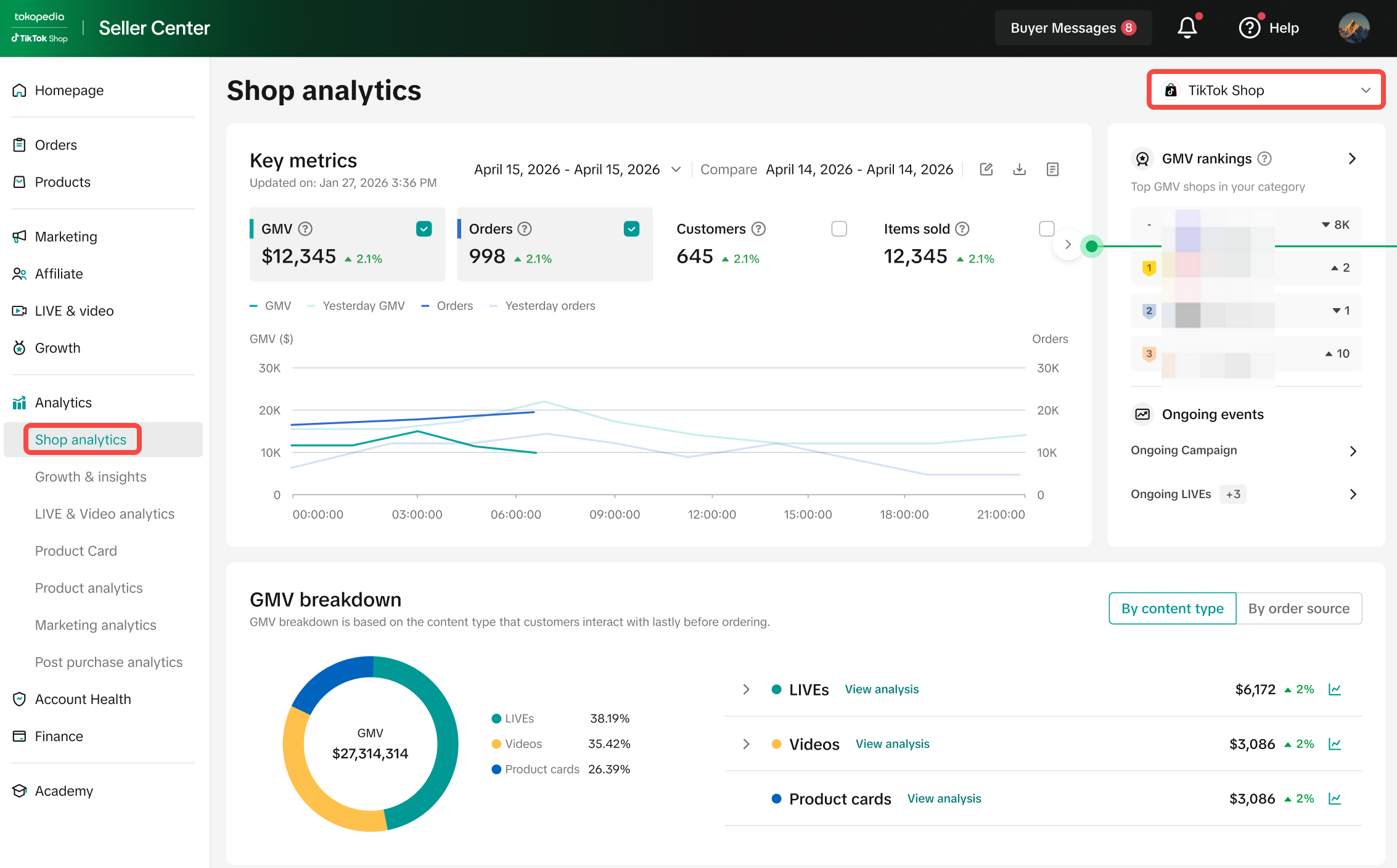Show GMV rankings help tooltip icon
The width and height of the screenshot is (1397, 868).
tap(1264, 158)
